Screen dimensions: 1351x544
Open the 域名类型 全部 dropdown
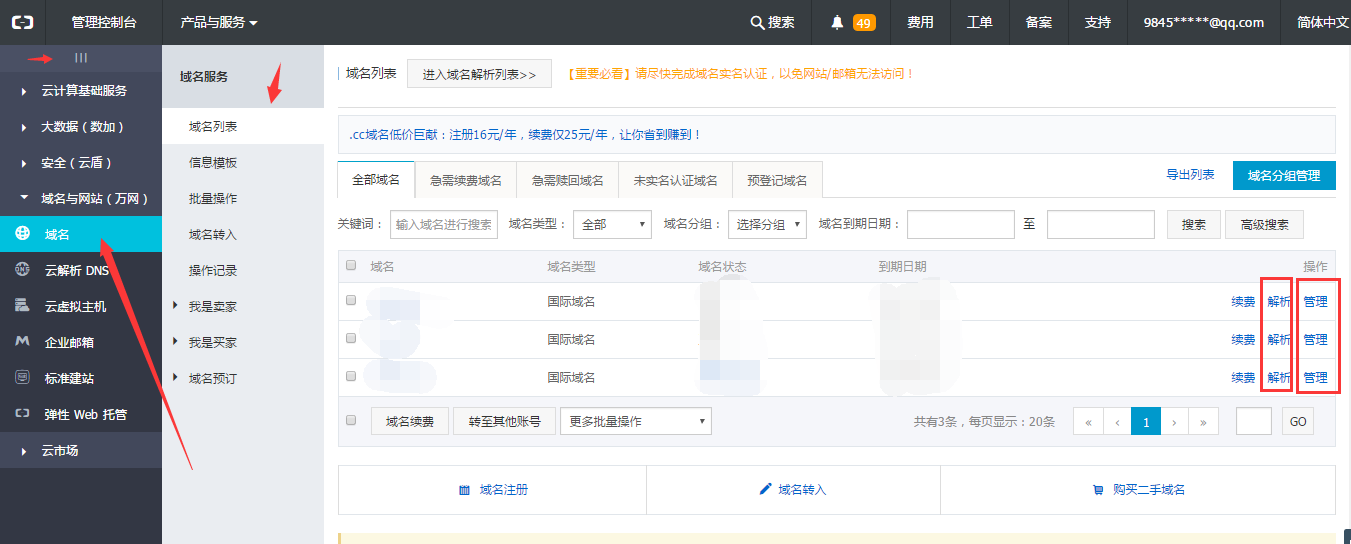click(x=612, y=224)
